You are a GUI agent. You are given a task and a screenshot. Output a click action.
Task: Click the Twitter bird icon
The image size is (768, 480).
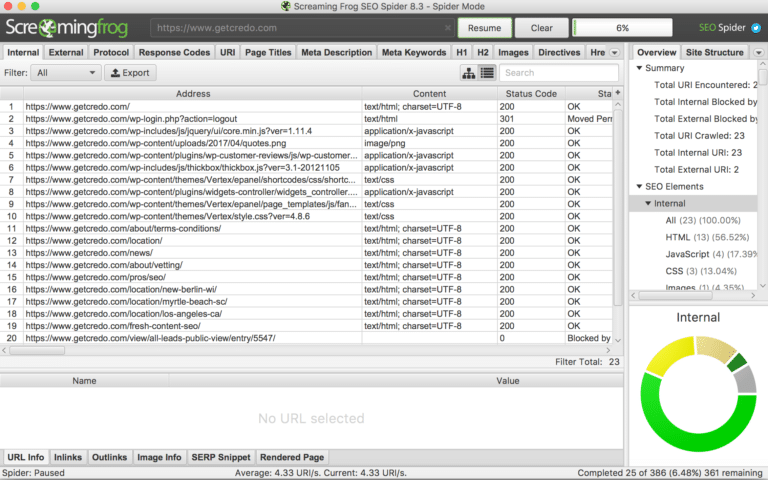point(756,28)
